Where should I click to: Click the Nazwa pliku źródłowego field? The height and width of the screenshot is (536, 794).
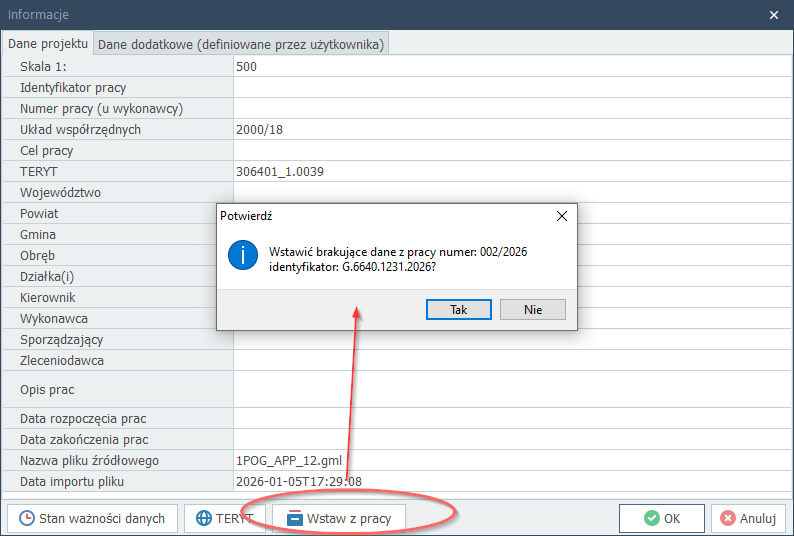point(510,461)
